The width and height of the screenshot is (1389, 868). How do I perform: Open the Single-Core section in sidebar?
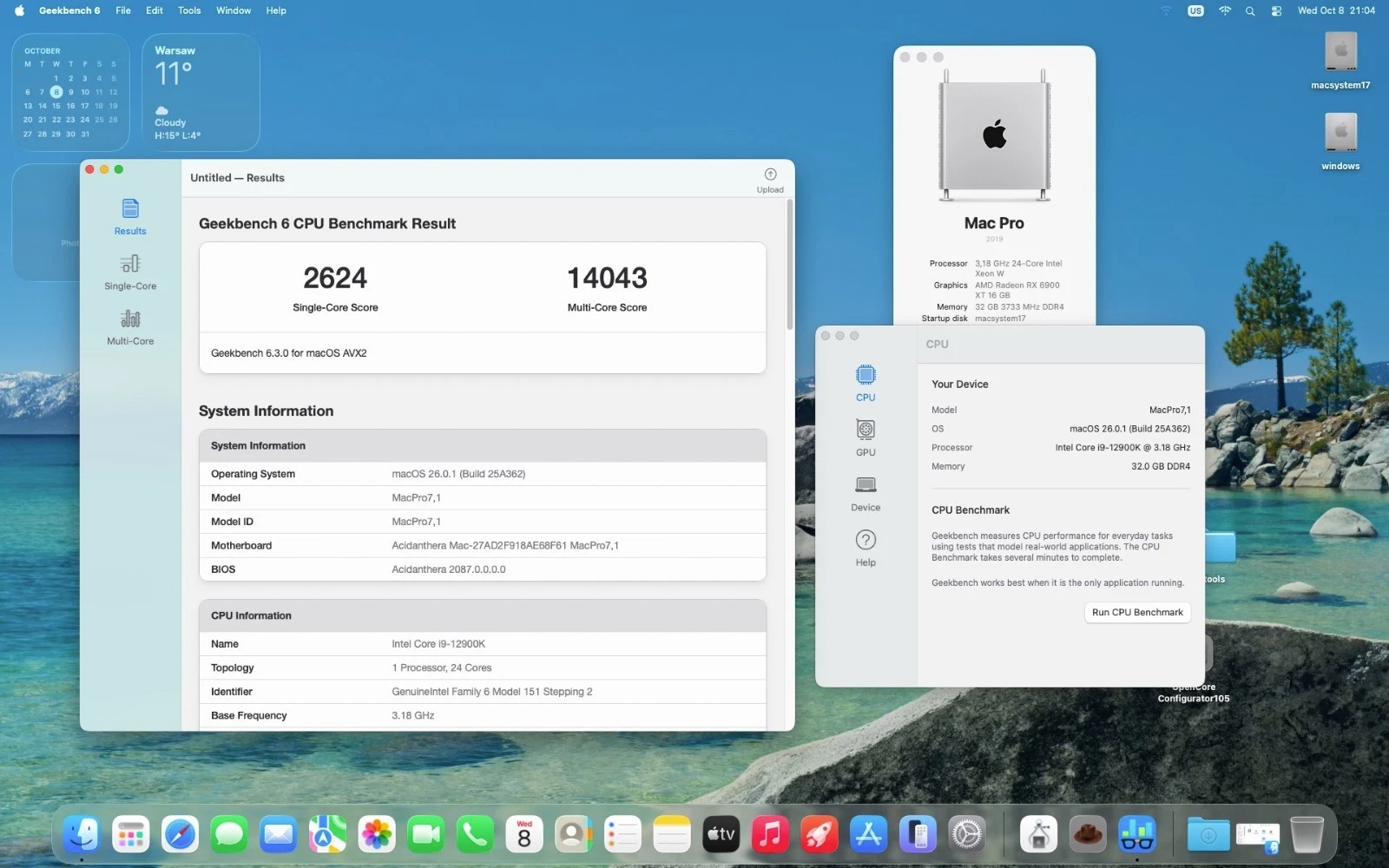click(130, 272)
